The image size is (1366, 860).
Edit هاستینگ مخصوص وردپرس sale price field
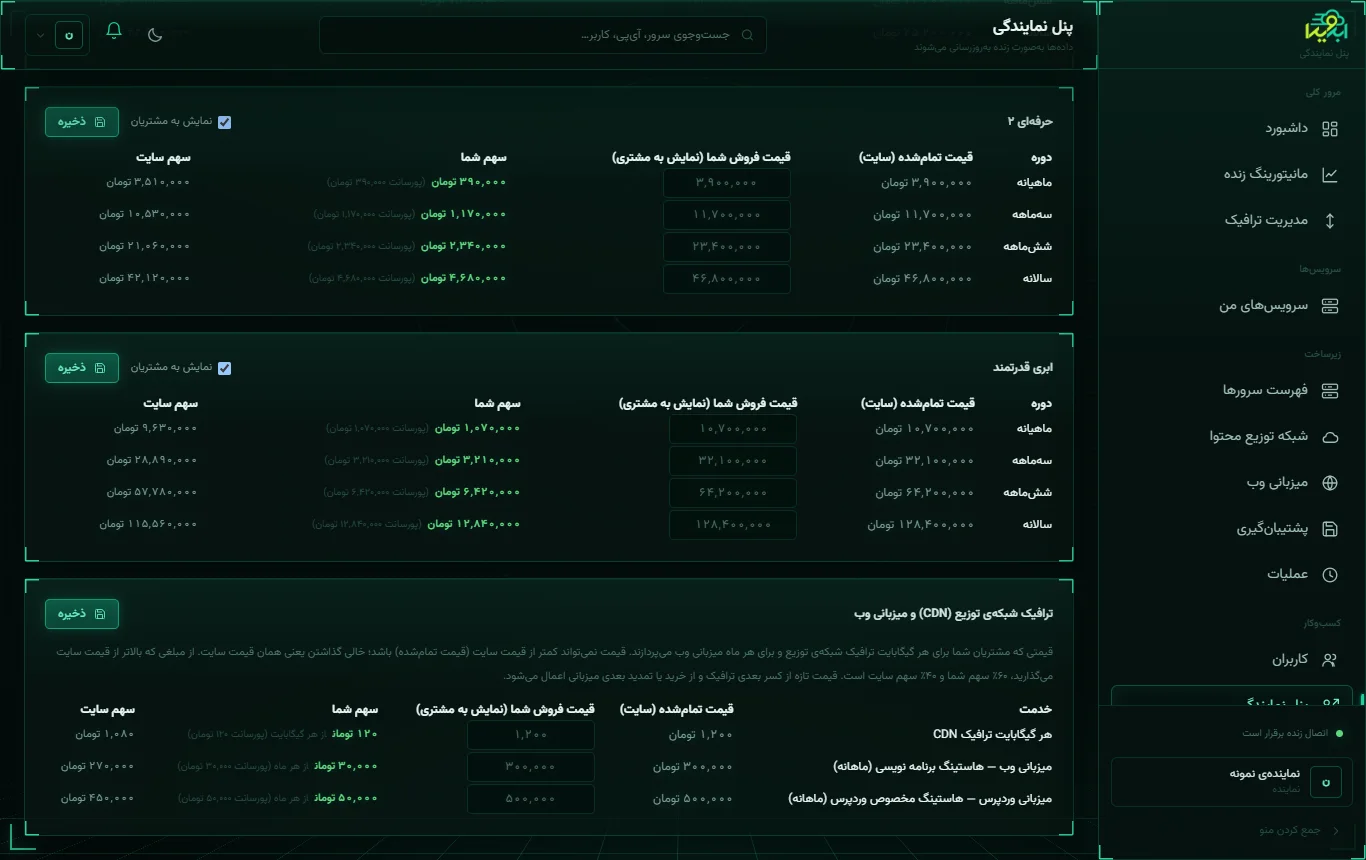pos(531,799)
